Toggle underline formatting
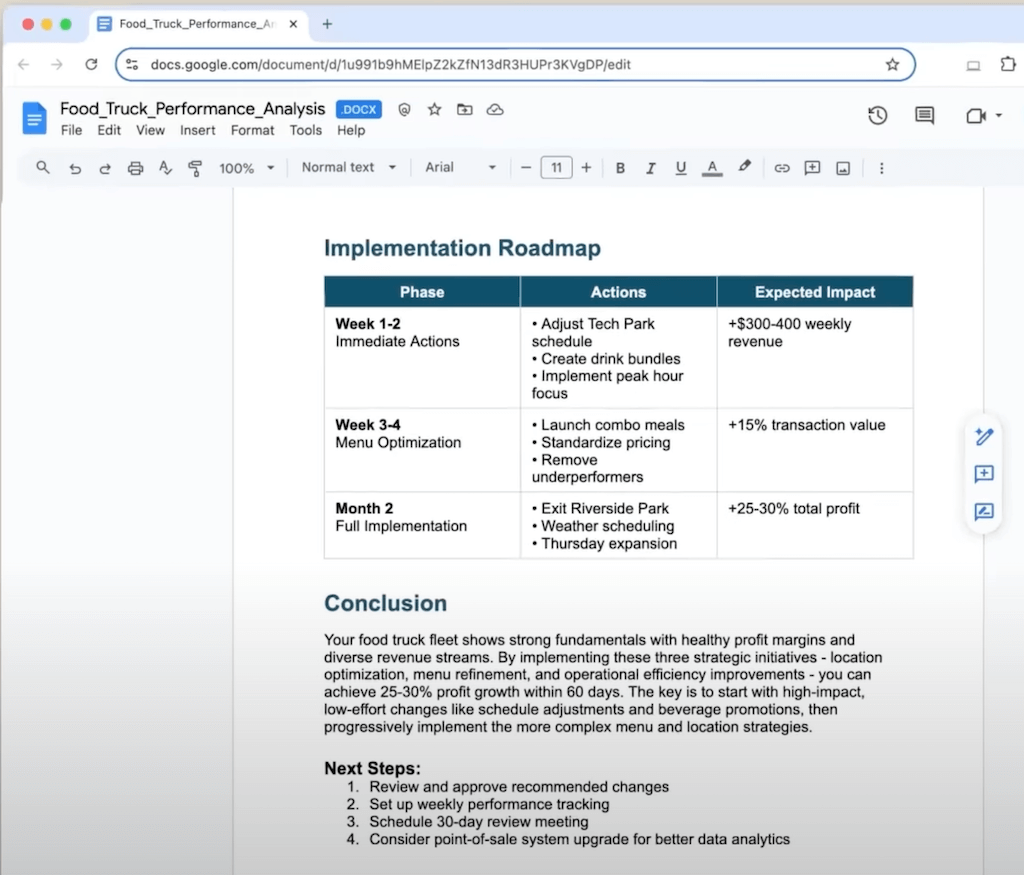Image resolution: width=1024 pixels, height=875 pixels. coord(680,168)
